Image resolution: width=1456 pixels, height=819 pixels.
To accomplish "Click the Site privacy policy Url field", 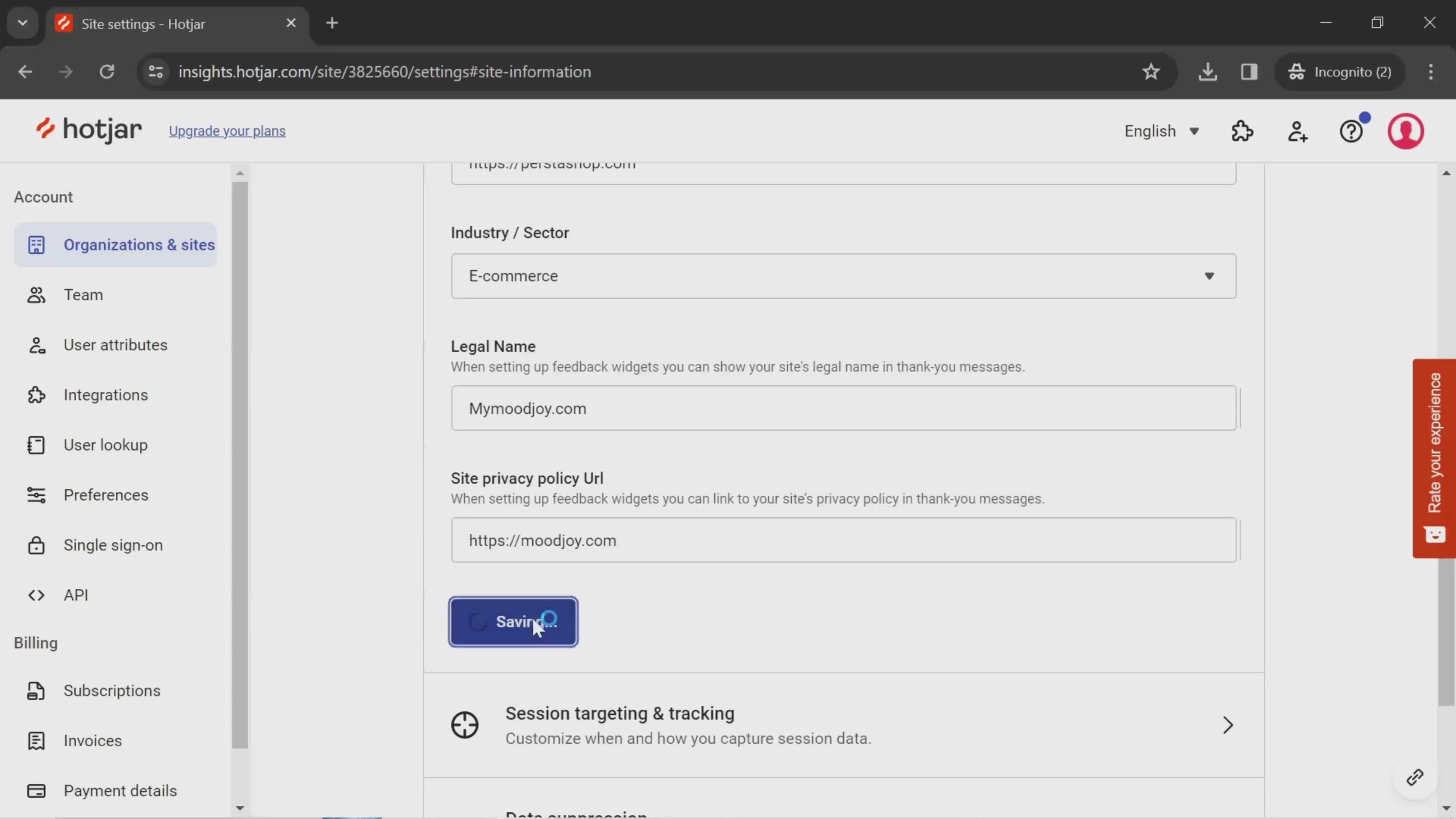I will coord(843,540).
